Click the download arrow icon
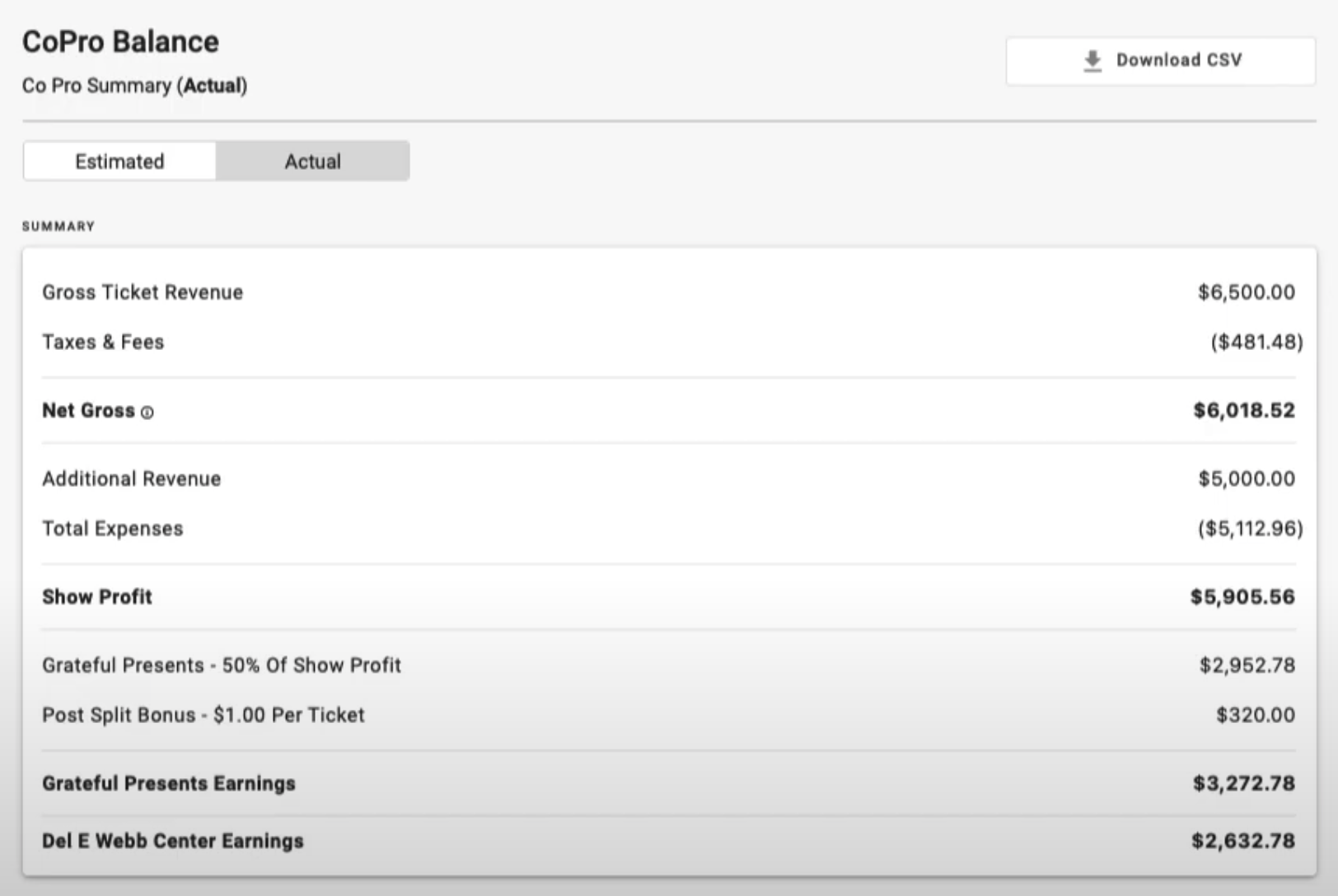1338x896 pixels. [1092, 61]
